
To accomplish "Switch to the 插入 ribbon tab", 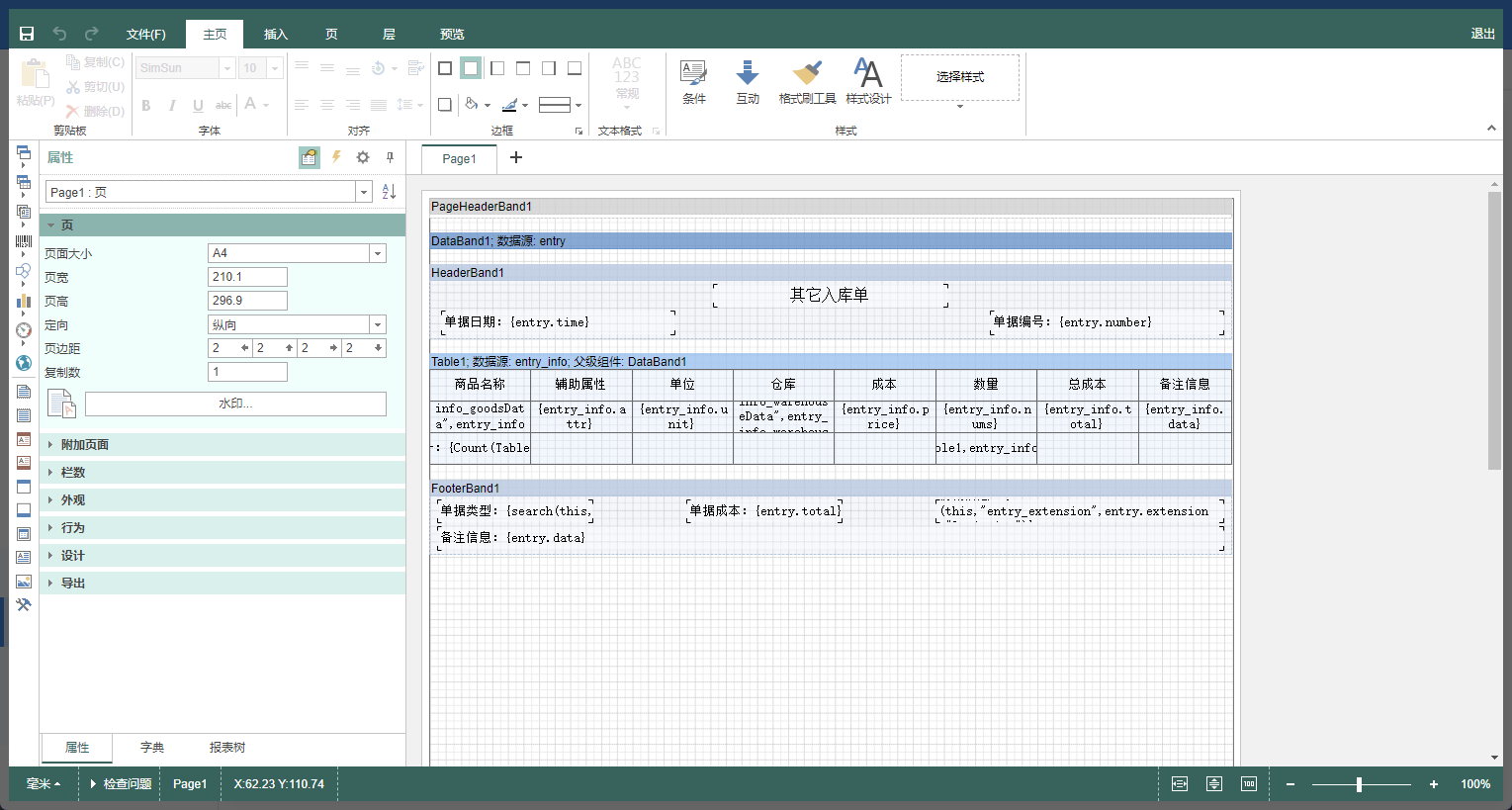I will (x=276, y=34).
